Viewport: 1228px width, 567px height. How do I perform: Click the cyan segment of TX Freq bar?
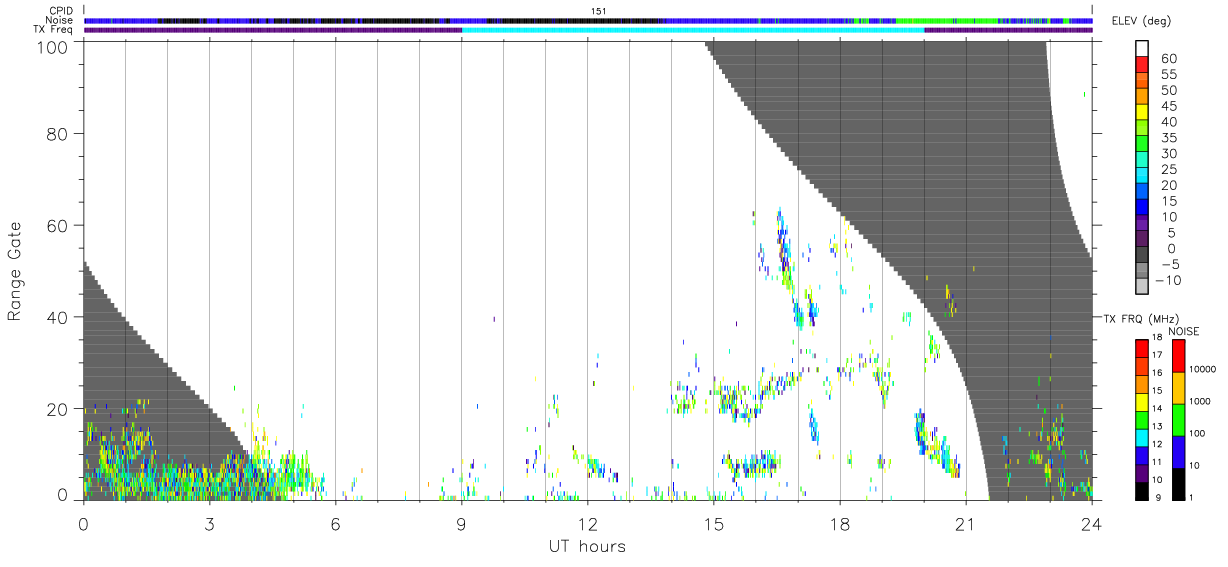pyautogui.click(x=692, y=30)
